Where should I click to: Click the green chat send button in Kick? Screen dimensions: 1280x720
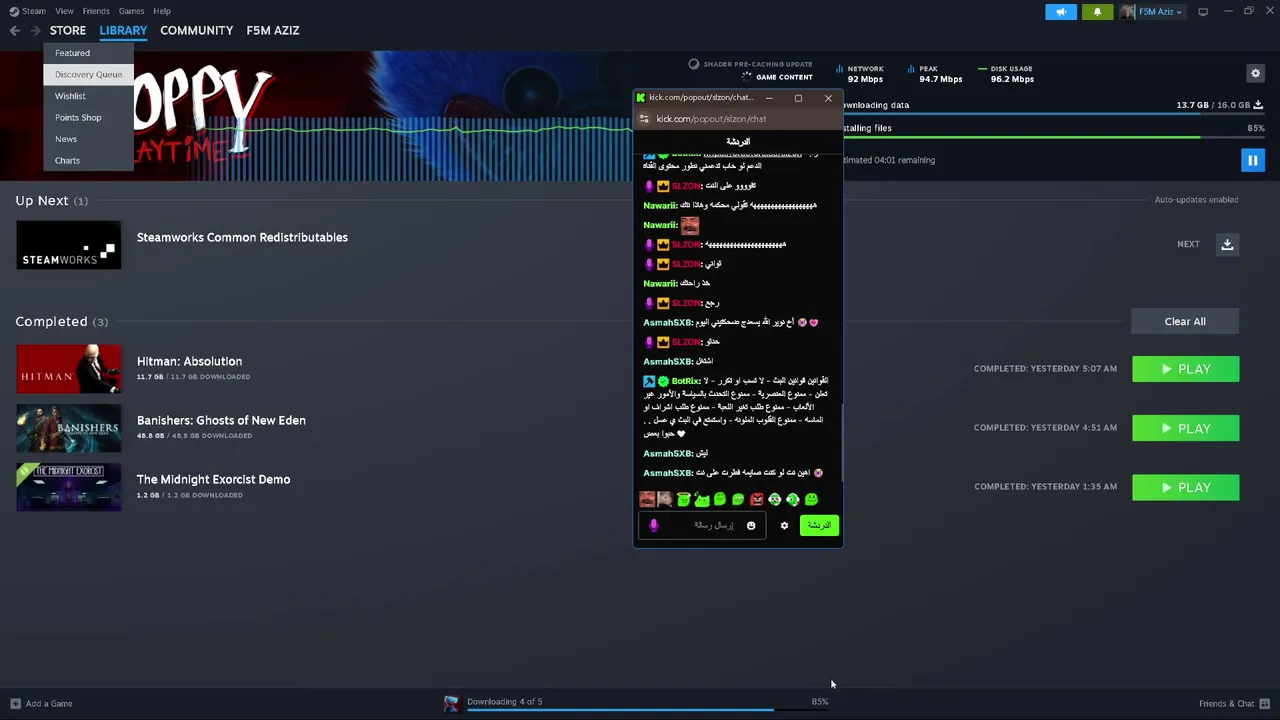(819, 525)
